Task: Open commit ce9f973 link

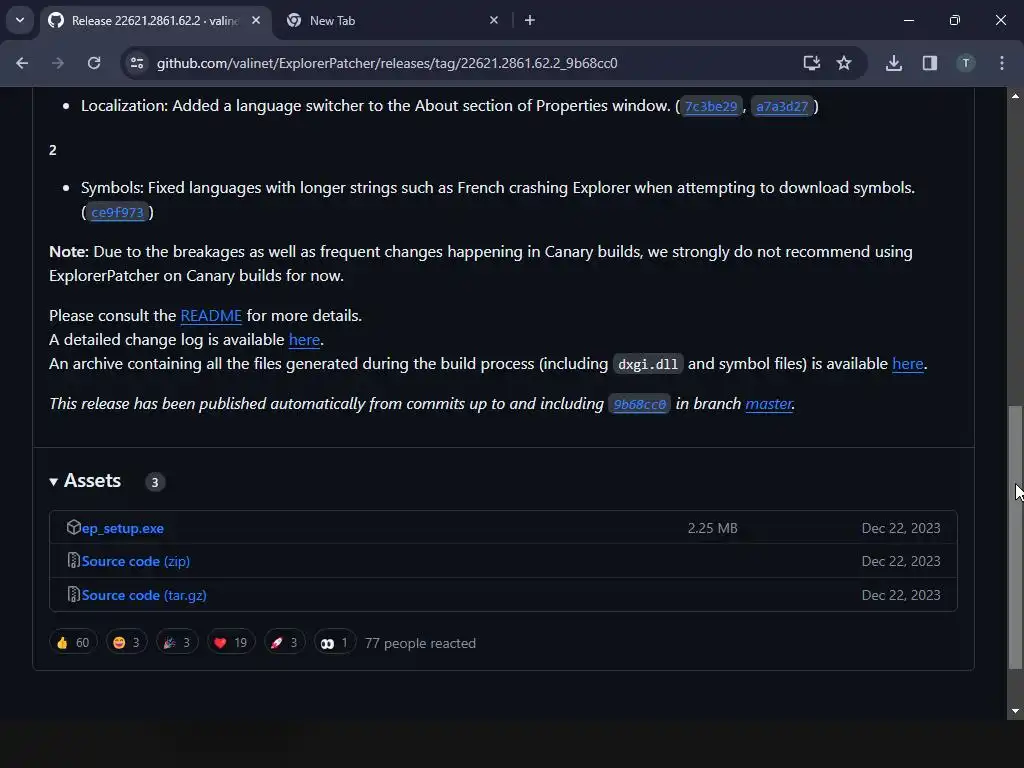Action: pos(117,212)
